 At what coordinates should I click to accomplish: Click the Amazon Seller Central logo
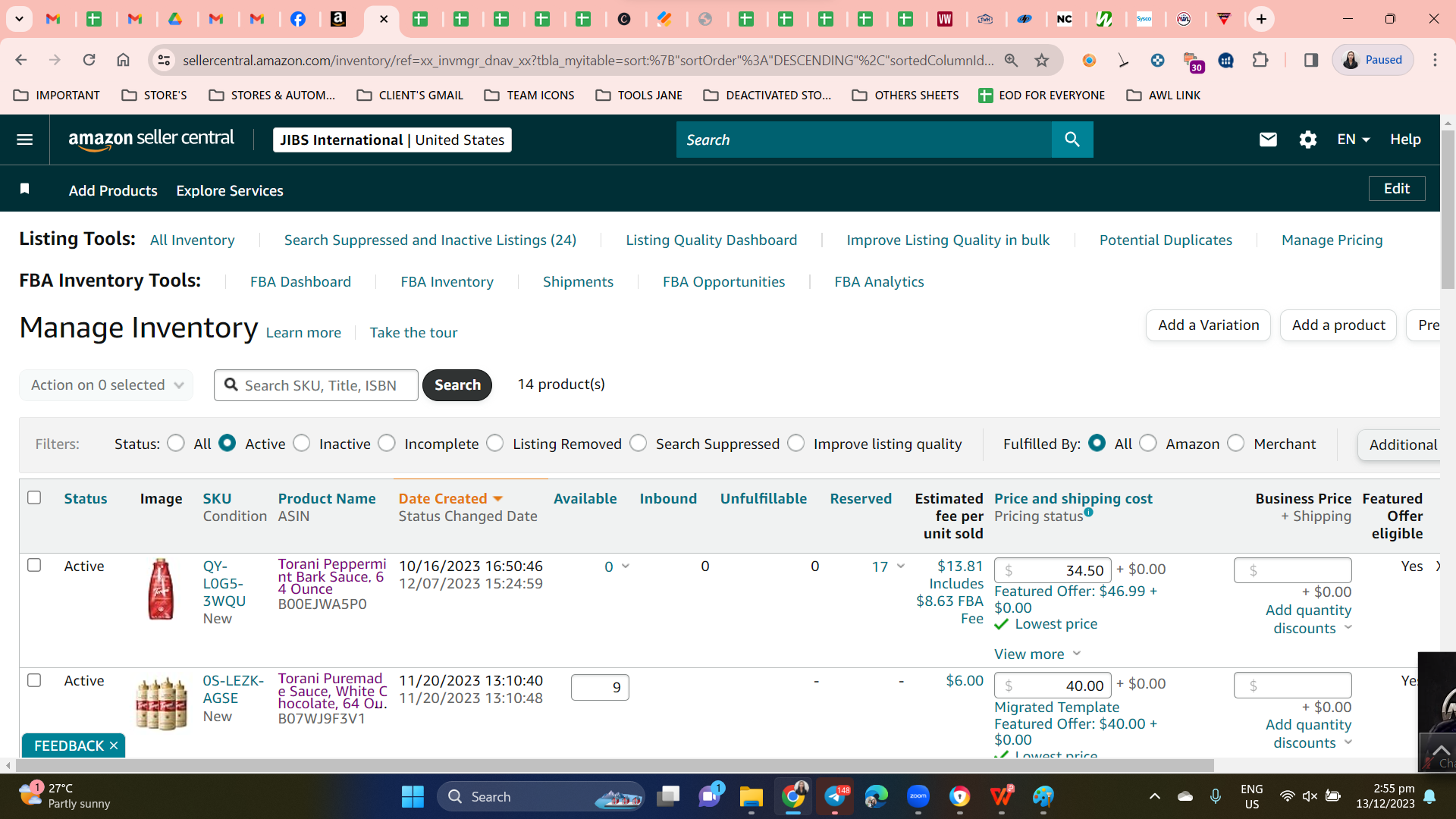point(151,140)
